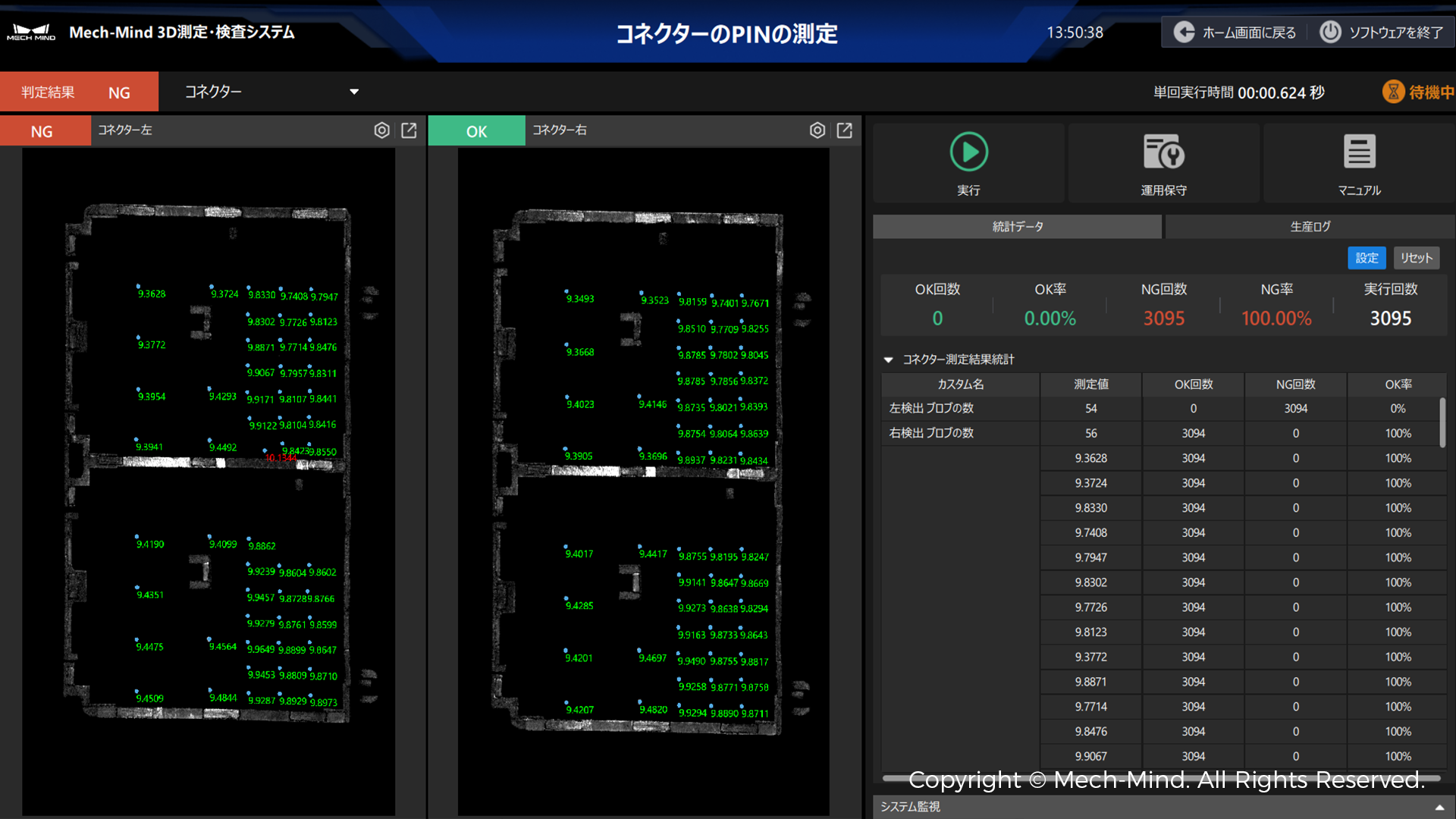Click the power icon to exit software
The width and height of the screenshot is (1456, 819).
[1330, 33]
